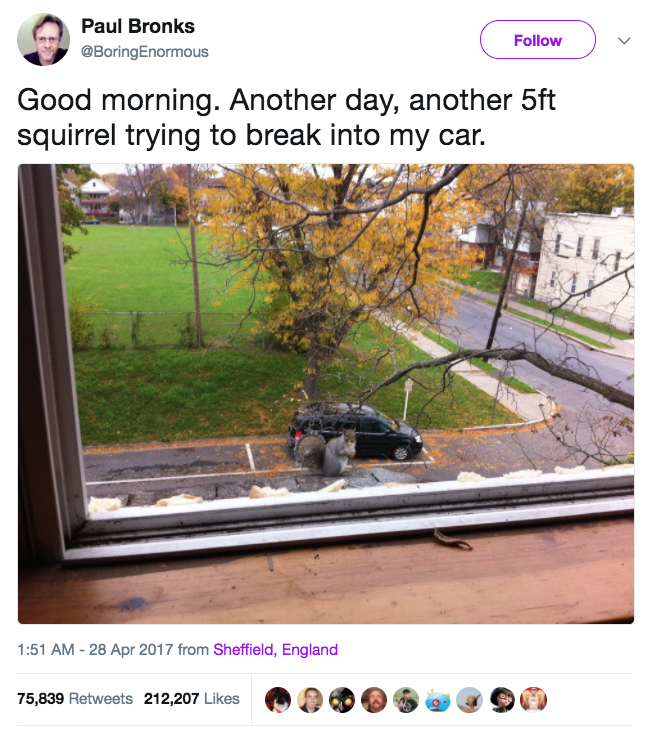Open the tweet timestamp 1:51 AM - 28 Apr 2017
Image resolution: width=659 pixels, height=738 pixels.
(x=95, y=650)
